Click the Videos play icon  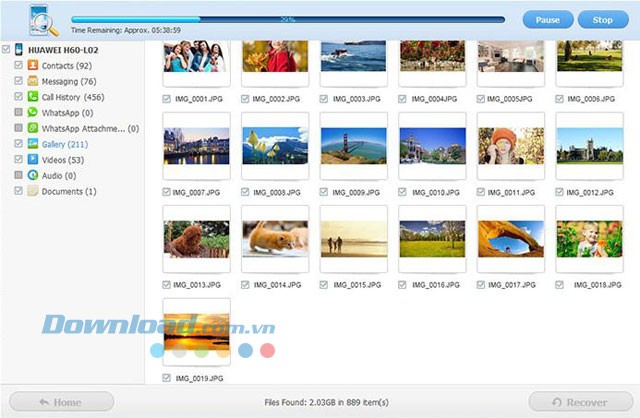click(x=33, y=159)
